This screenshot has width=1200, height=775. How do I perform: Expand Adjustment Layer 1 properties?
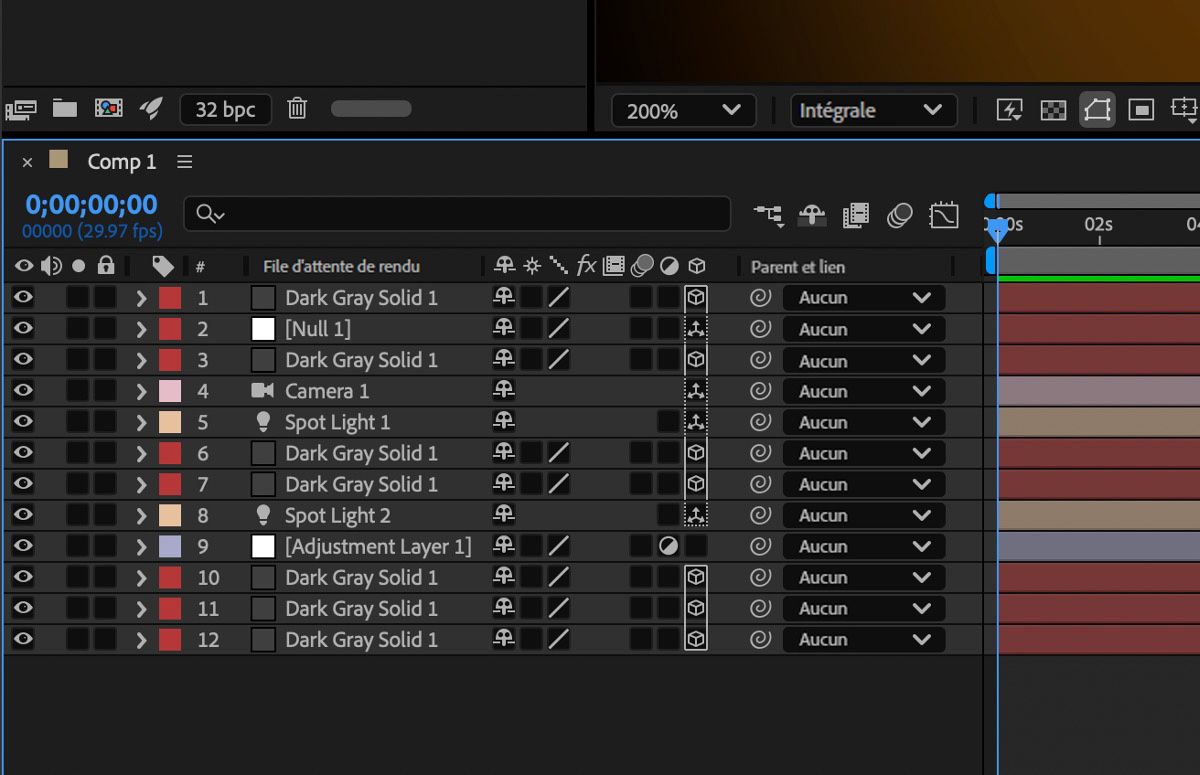pos(141,546)
